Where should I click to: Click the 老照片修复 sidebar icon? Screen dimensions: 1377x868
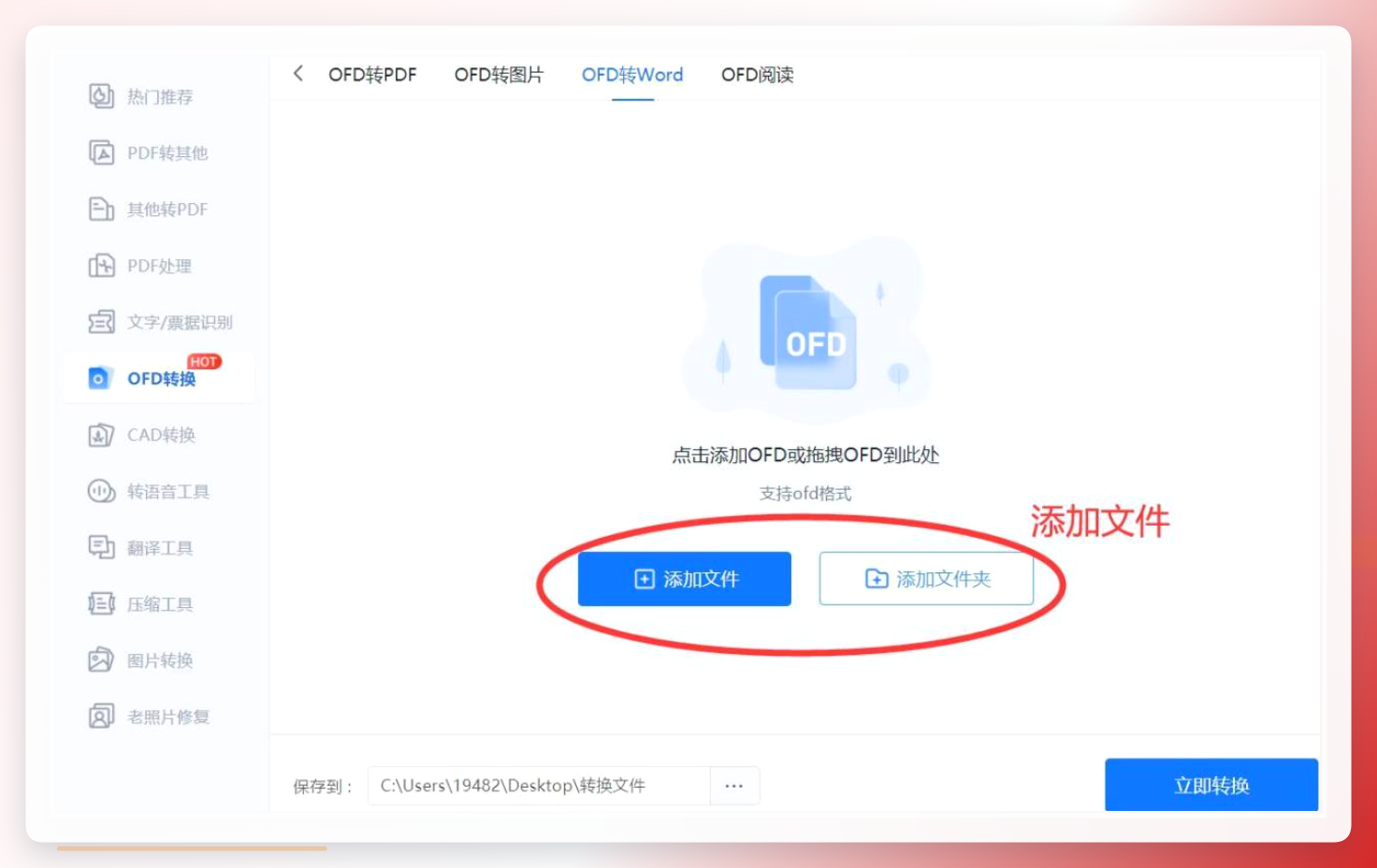point(101,716)
